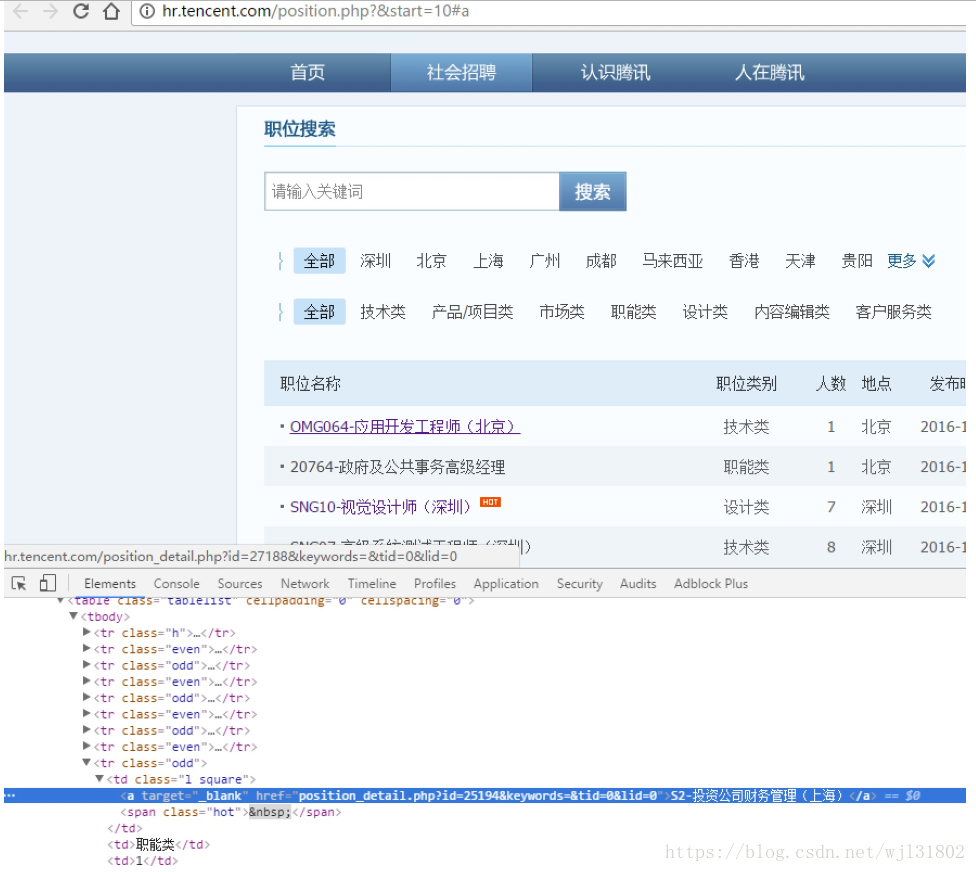Image resolution: width=976 pixels, height=872 pixels.
Task: Switch to DevTools Sources tab
Action: 240,584
